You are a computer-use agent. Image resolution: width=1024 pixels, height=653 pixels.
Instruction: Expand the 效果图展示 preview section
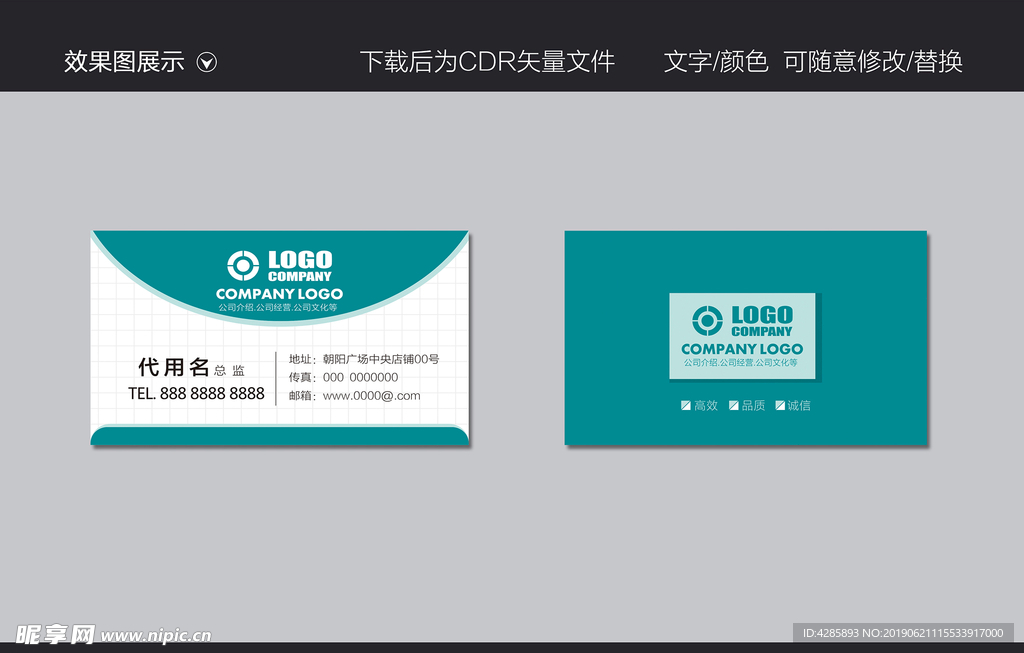point(123,62)
